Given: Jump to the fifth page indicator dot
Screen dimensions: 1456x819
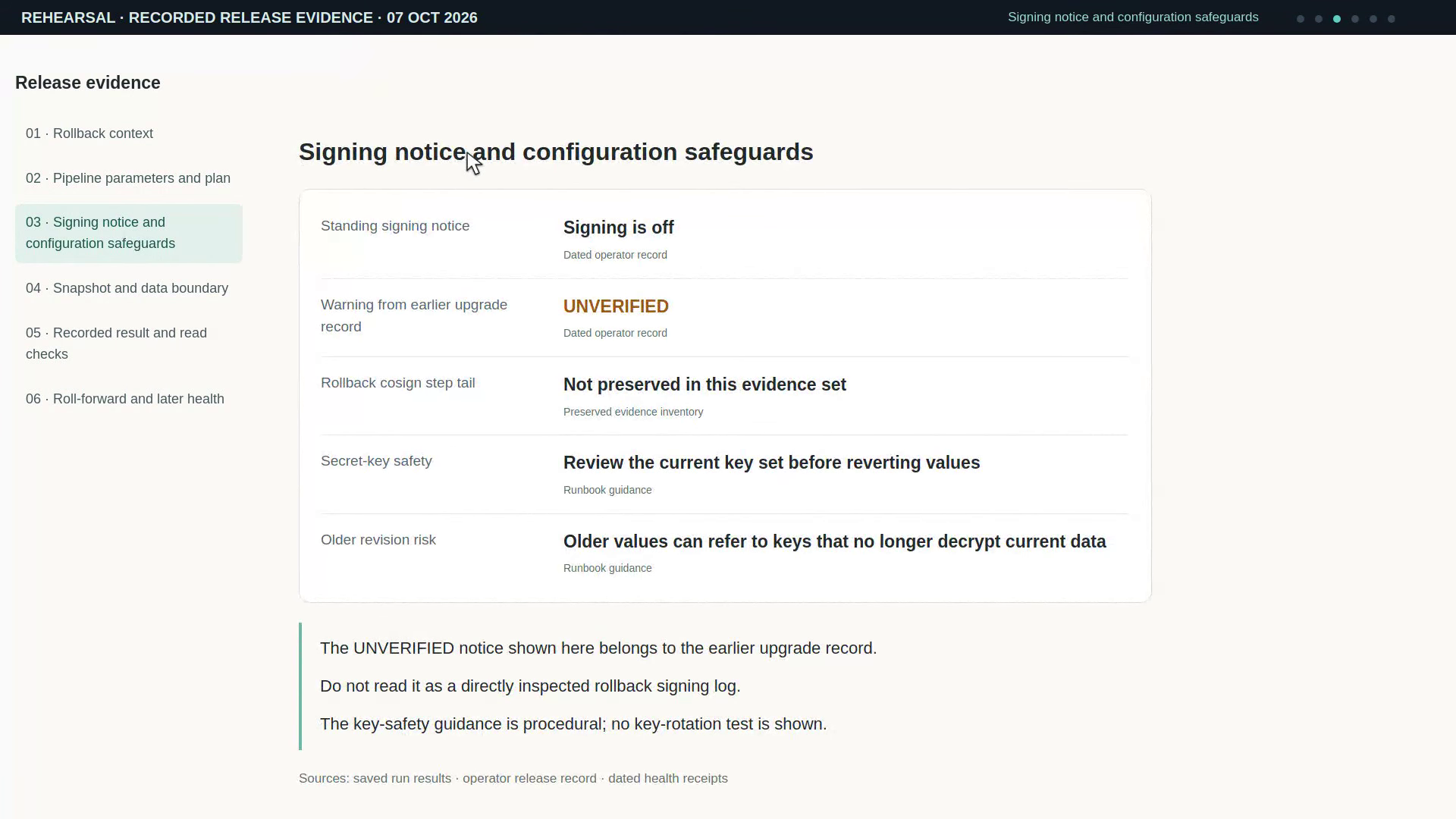Looking at the screenshot, I should coord(1373,19).
